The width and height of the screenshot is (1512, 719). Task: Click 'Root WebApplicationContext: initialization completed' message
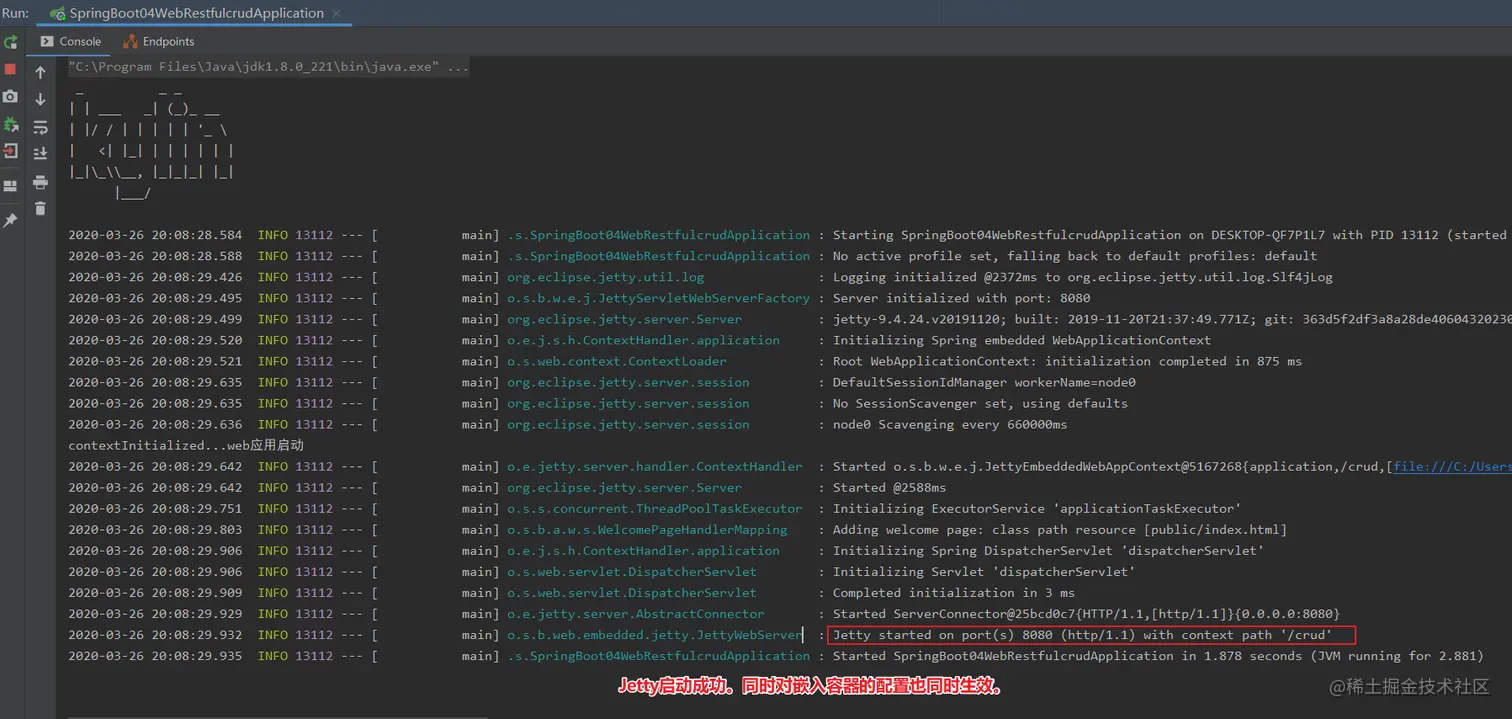pos(1067,361)
